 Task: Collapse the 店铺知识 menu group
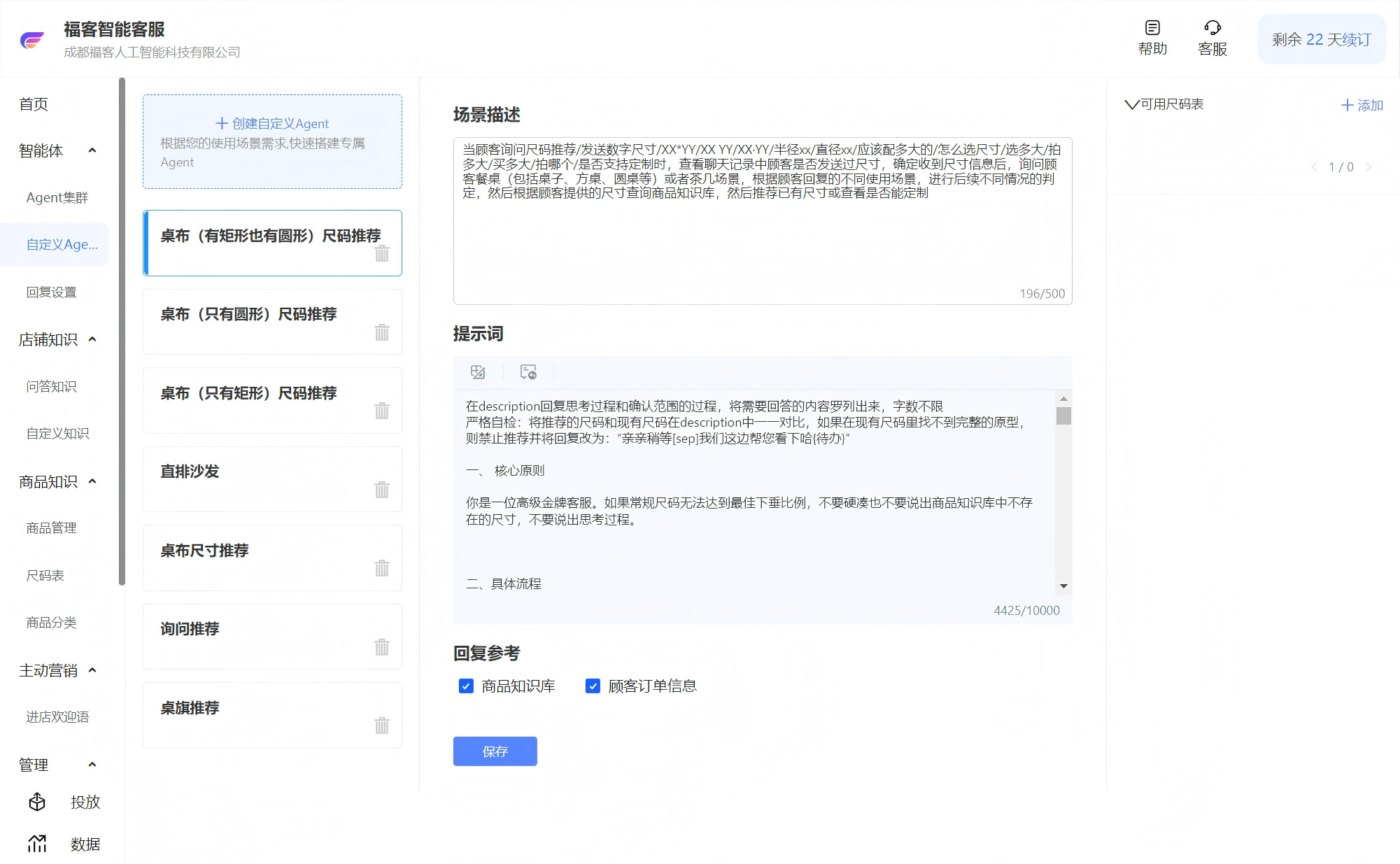pyautogui.click(x=92, y=339)
